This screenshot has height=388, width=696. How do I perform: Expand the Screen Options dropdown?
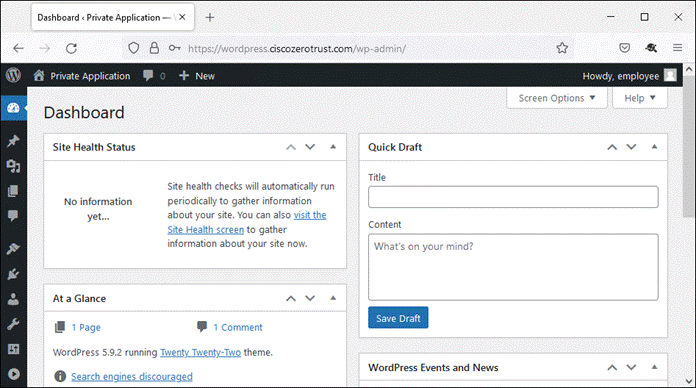pos(557,98)
